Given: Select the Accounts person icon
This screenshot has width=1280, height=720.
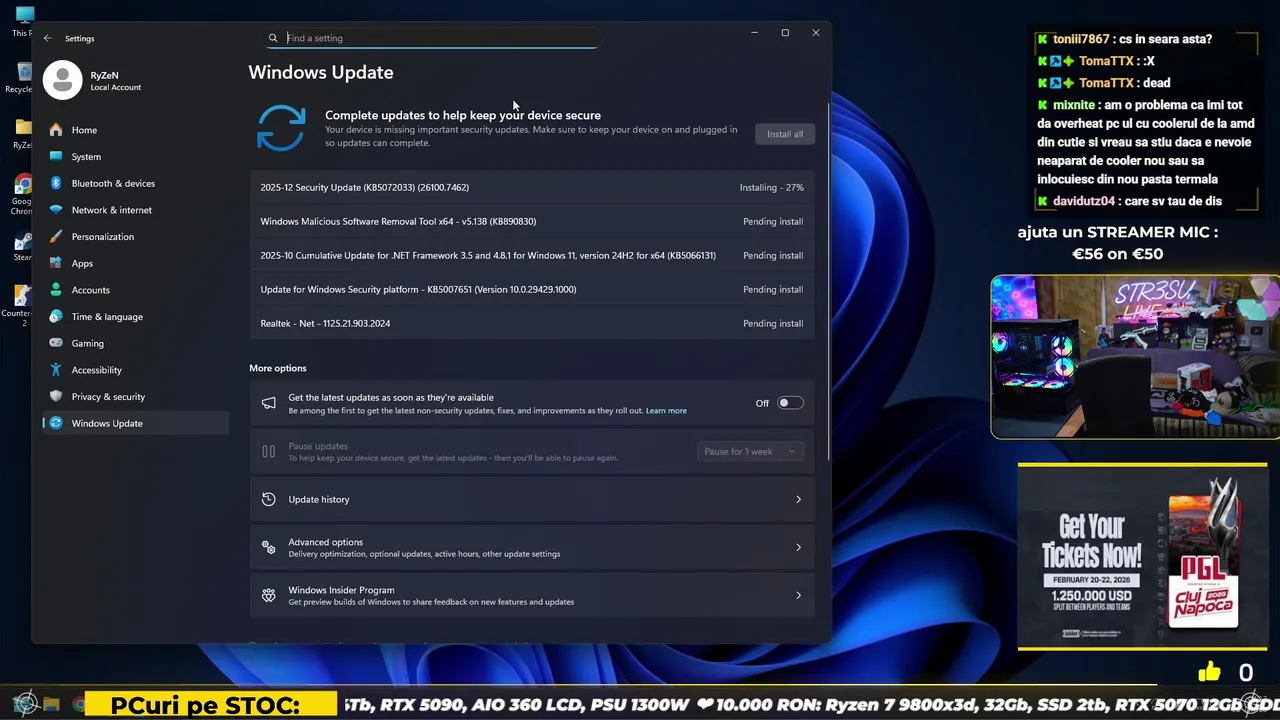Looking at the screenshot, I should pos(56,290).
